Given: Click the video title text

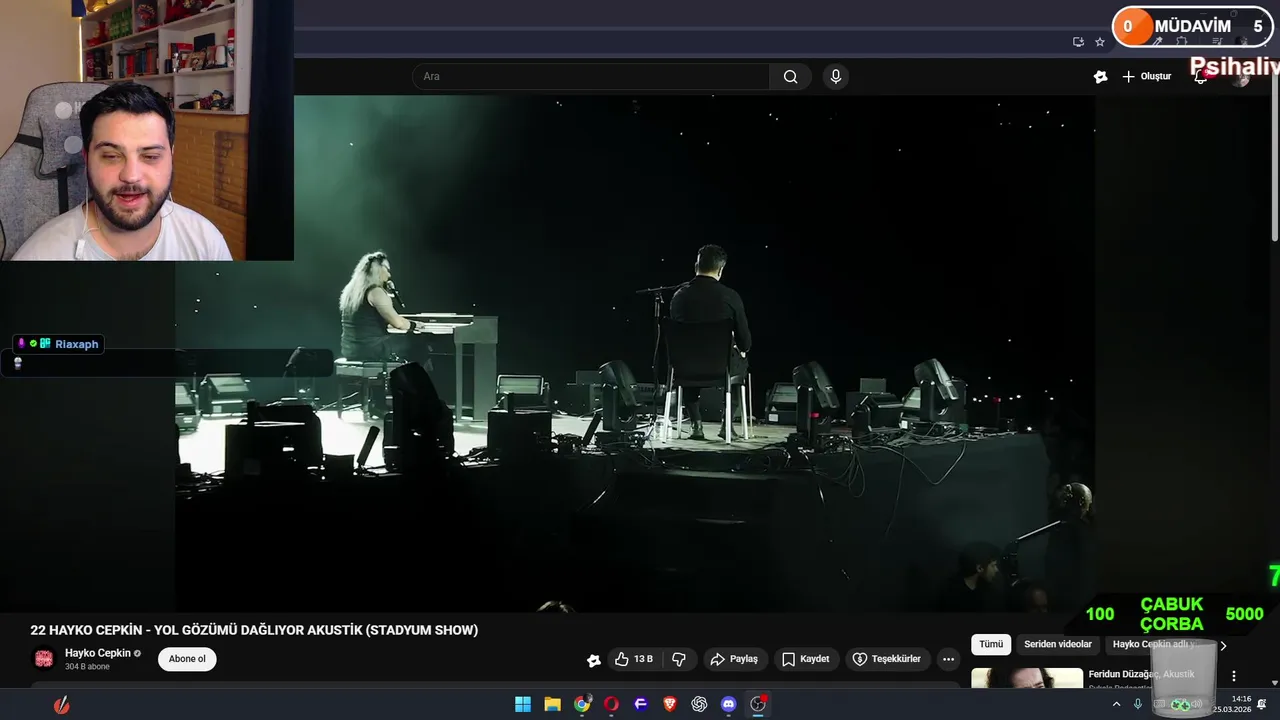Looking at the screenshot, I should [x=254, y=630].
